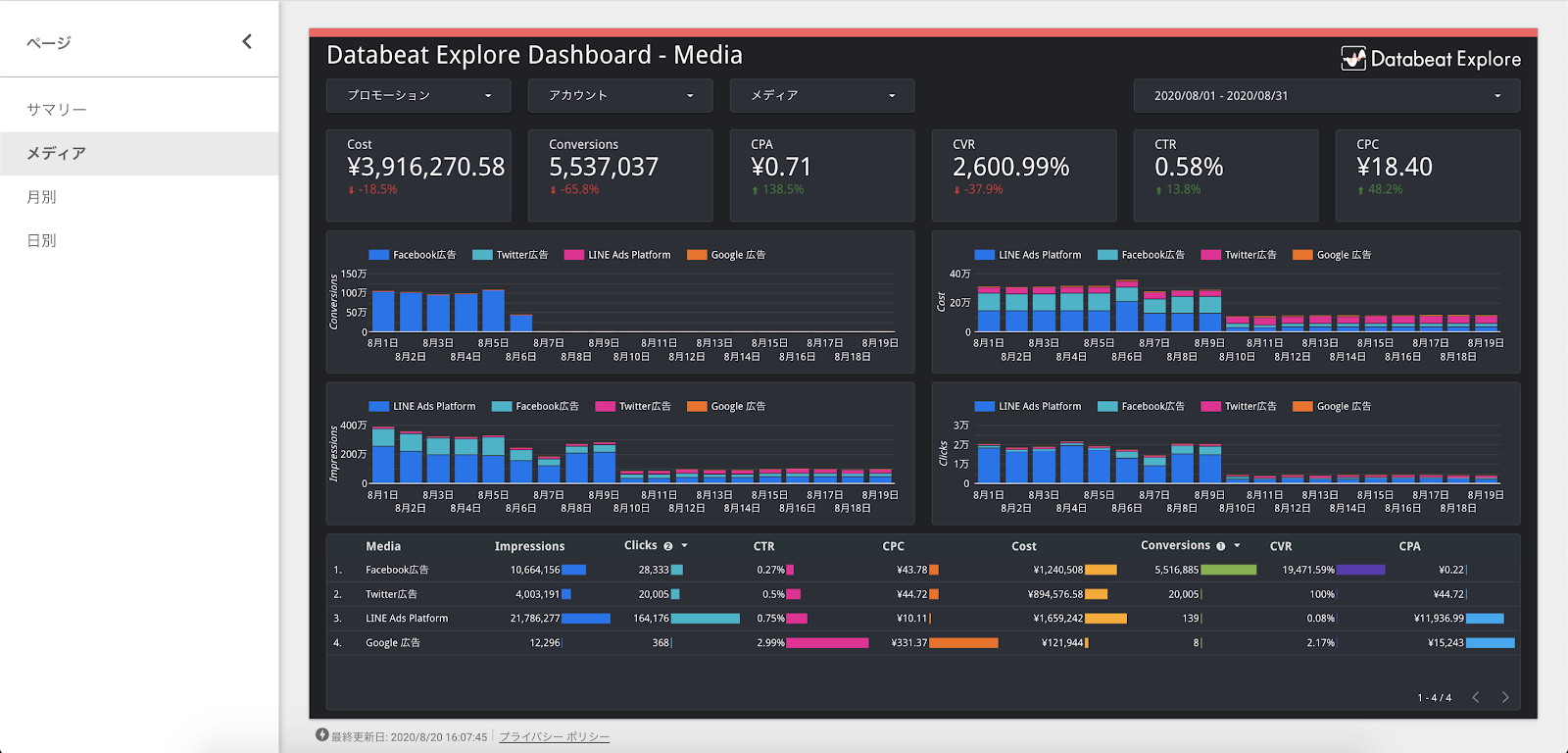Viewport: 1568px width, 753px height.
Task: Open the dropdown arrow beside Clicks header
Action: [x=684, y=545]
